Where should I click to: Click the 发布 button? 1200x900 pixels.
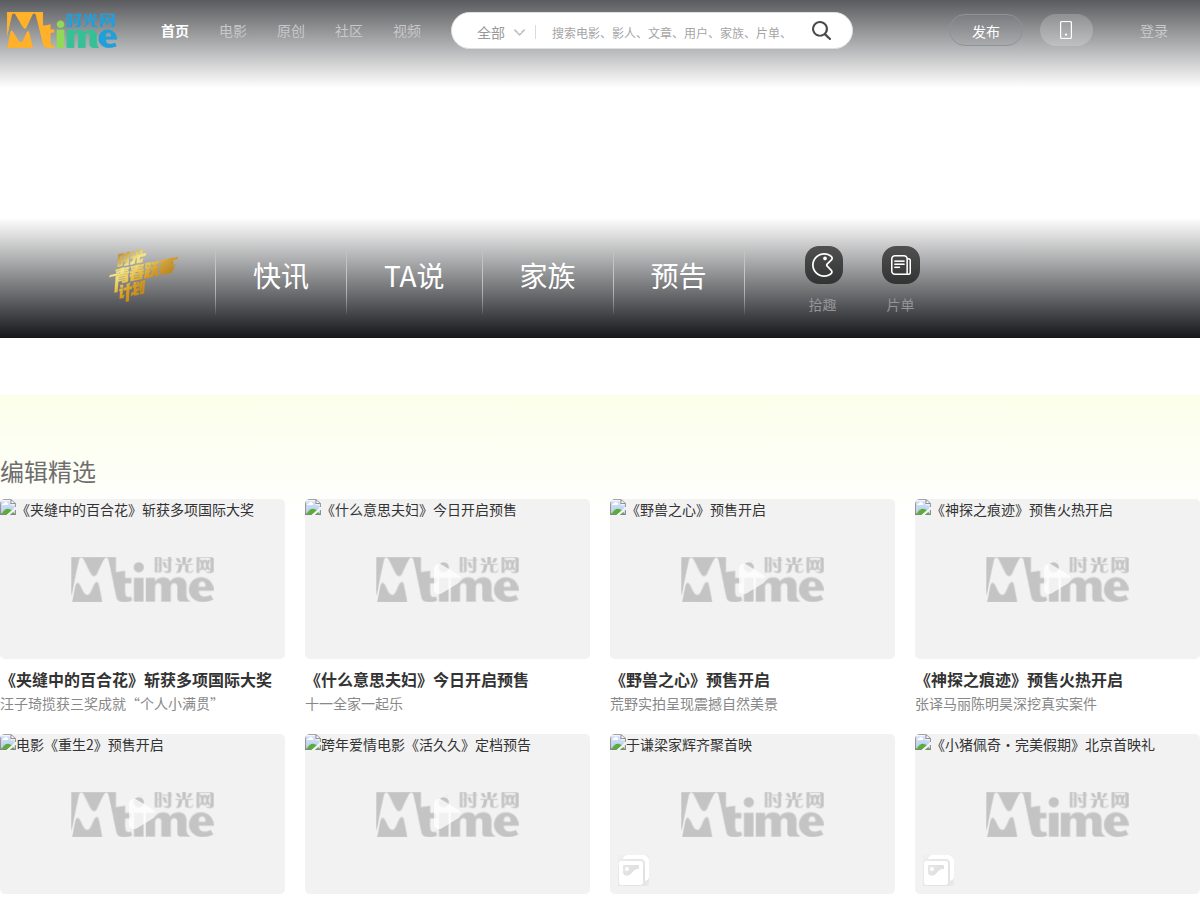pos(986,31)
